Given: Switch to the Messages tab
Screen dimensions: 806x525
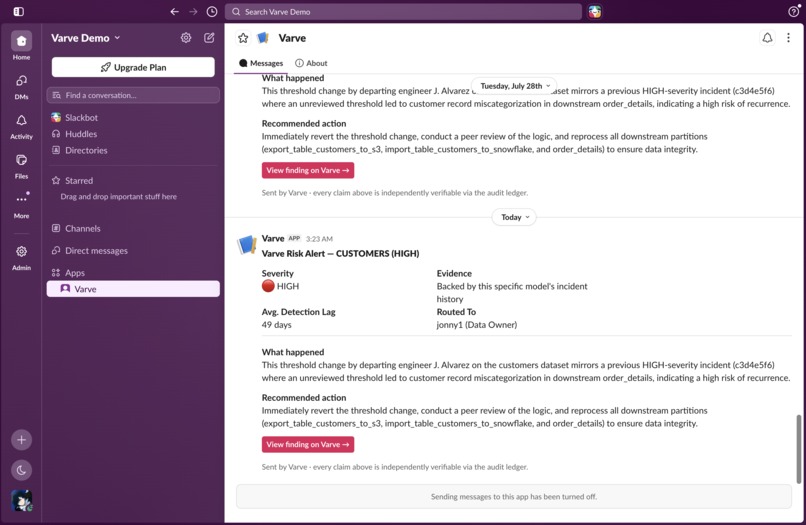Looking at the screenshot, I should (x=261, y=63).
